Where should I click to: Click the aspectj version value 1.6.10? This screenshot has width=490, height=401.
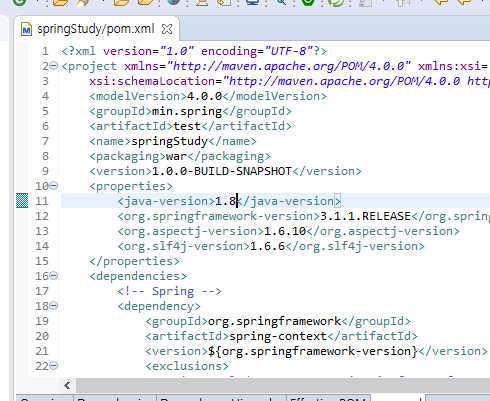coord(285,231)
